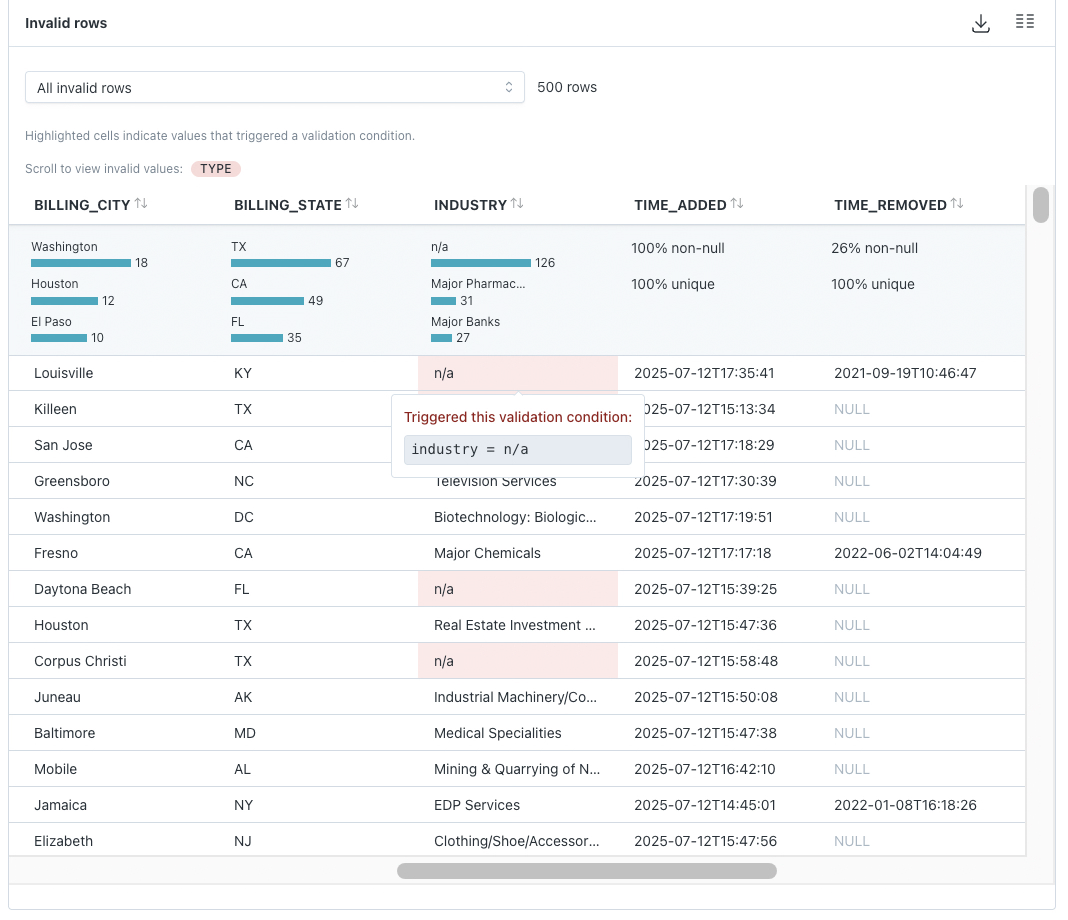Sort by BILLING_CITY arrows icon
The height and width of the screenshot is (920, 1068).
point(141,204)
